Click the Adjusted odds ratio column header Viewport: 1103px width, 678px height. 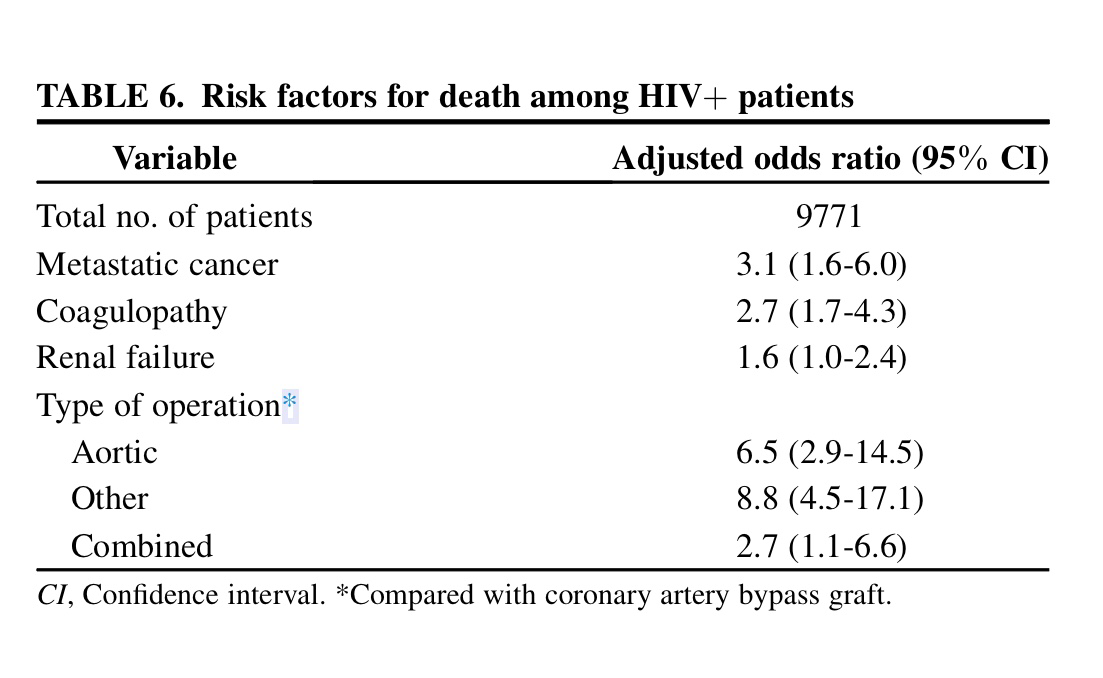829,159
